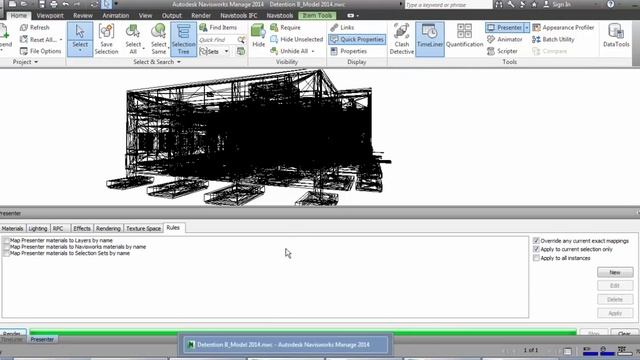Screen dimensions: 640x360
Task: Open File Options
Action: 40,51
